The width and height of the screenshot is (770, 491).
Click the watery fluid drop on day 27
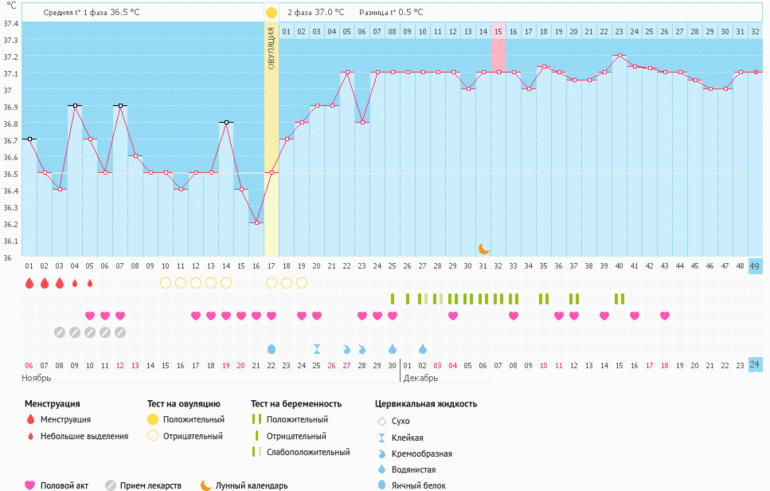pyautogui.click(x=422, y=348)
